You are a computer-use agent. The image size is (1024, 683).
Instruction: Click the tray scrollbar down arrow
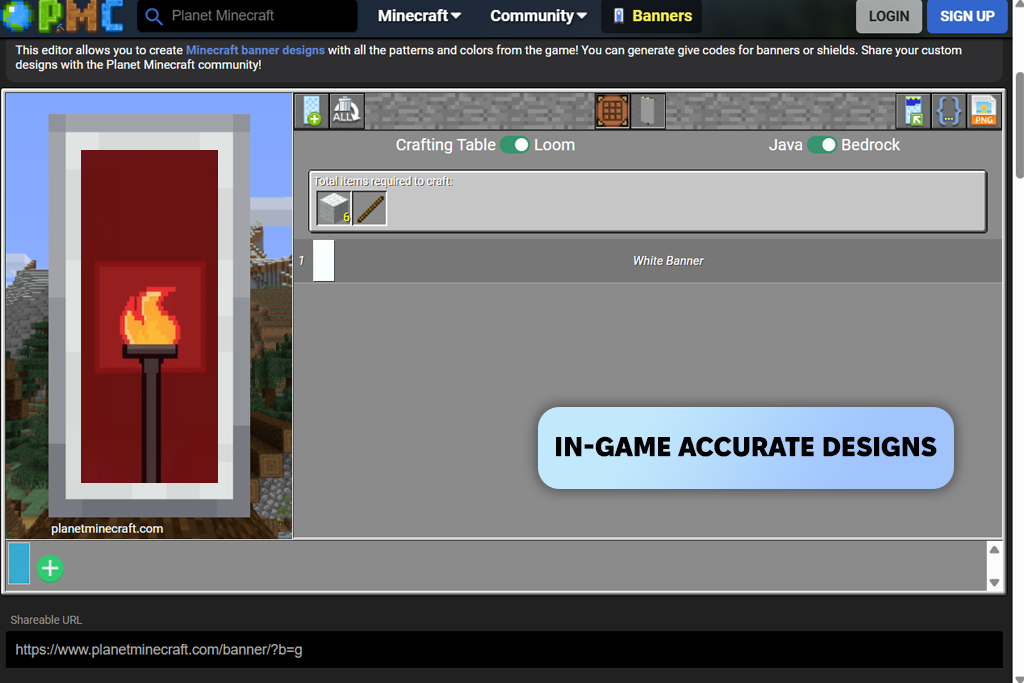[994, 582]
